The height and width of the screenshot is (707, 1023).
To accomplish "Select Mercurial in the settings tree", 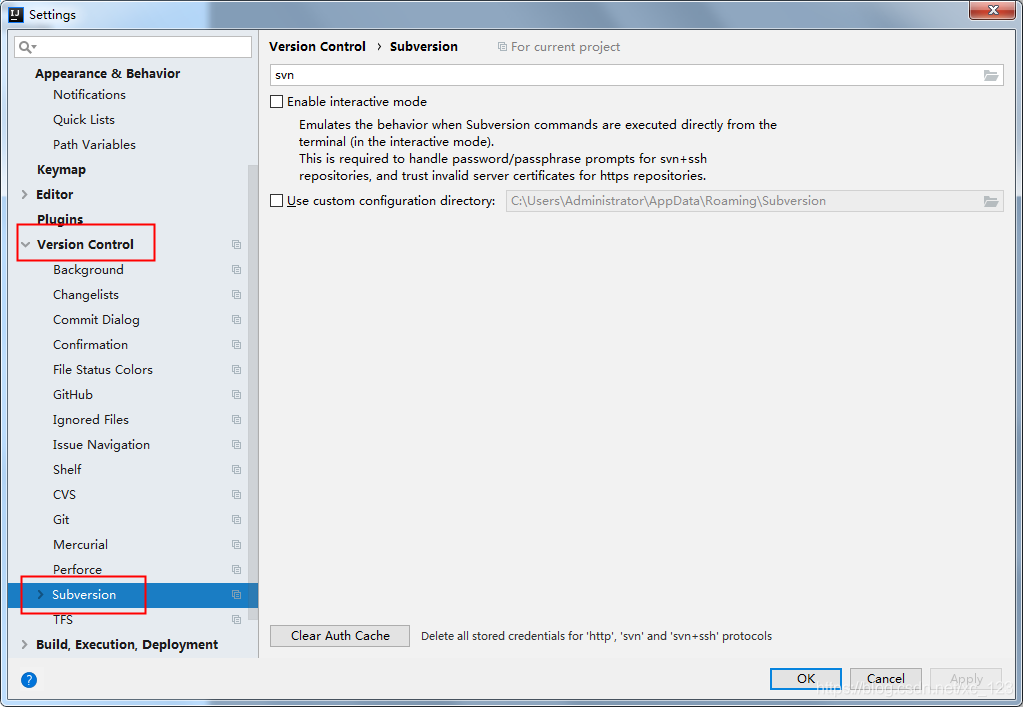I will pos(80,544).
